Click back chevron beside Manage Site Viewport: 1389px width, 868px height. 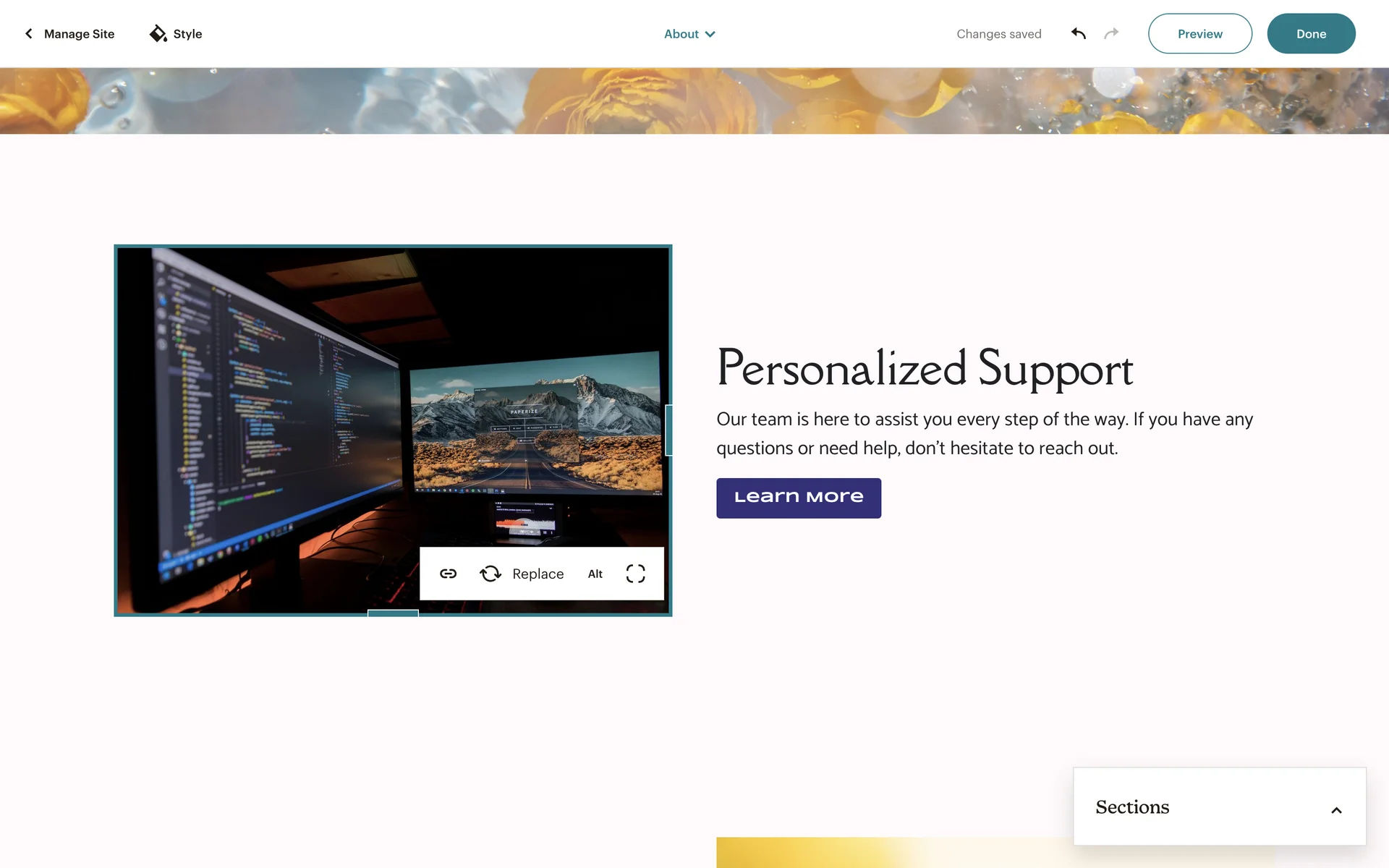tap(29, 33)
